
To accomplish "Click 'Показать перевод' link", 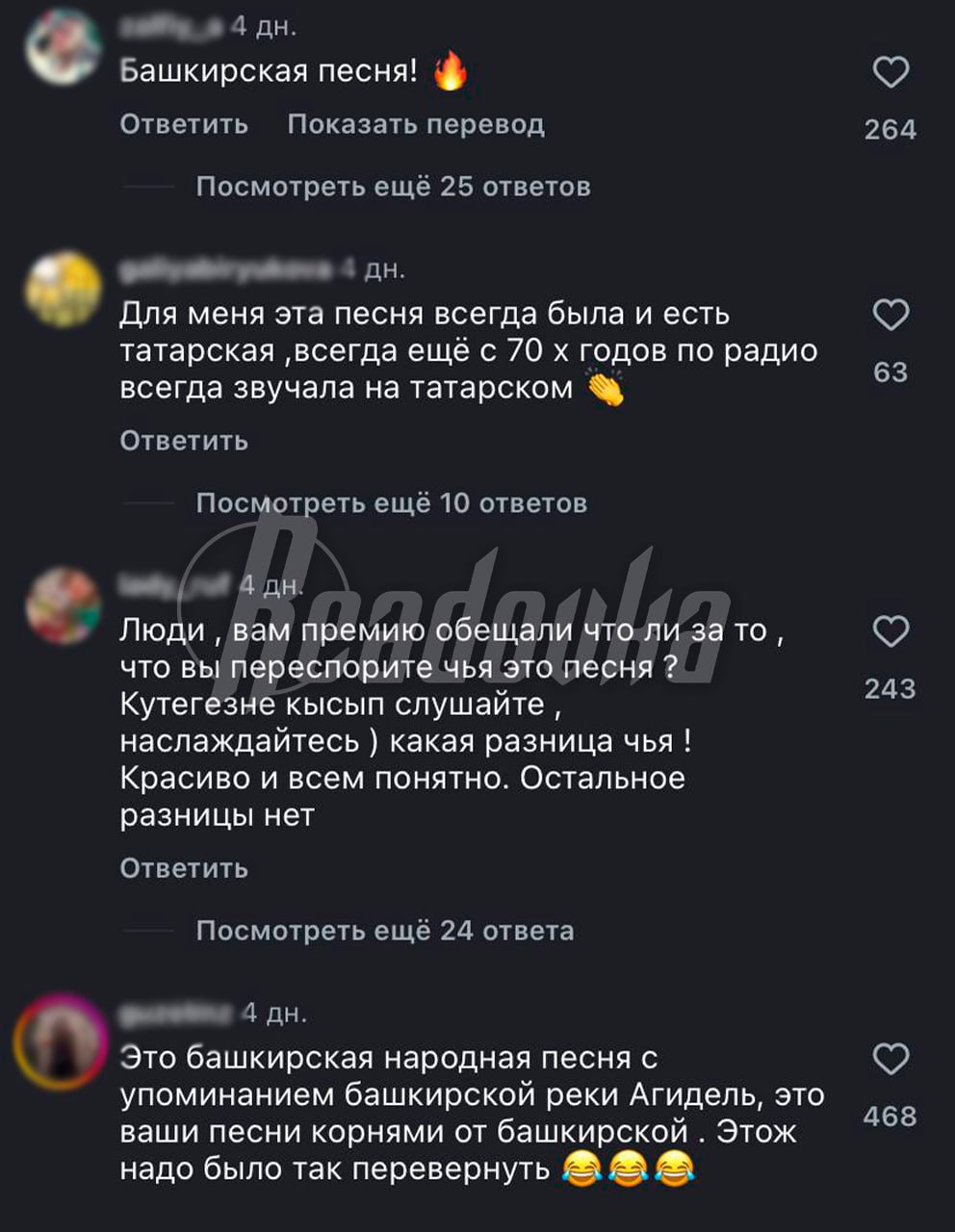I will pyautogui.click(x=416, y=124).
